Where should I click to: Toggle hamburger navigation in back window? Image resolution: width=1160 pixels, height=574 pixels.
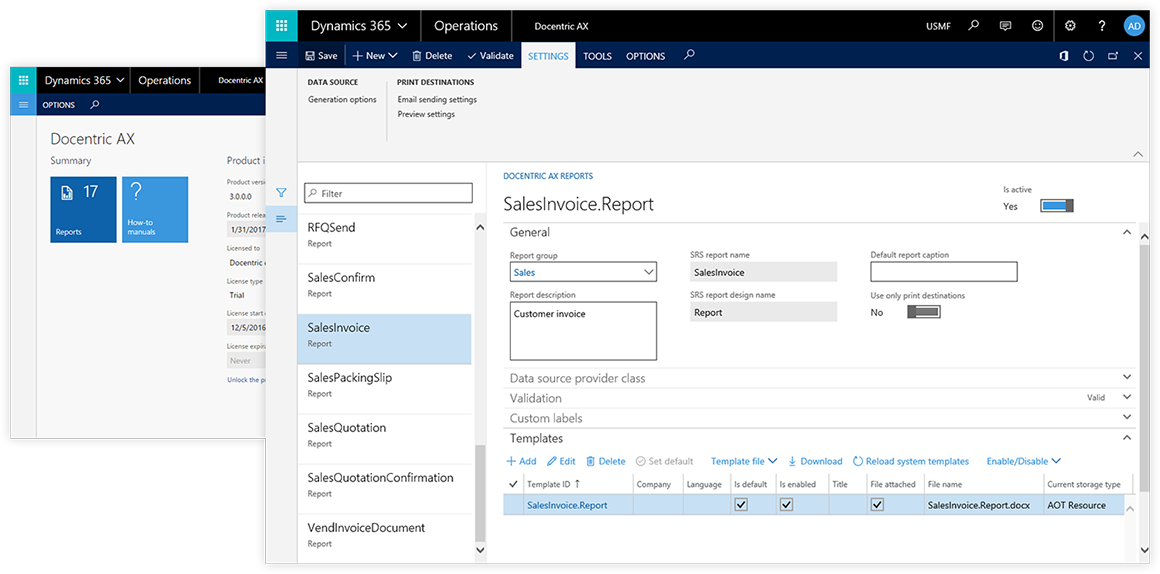click(x=23, y=104)
